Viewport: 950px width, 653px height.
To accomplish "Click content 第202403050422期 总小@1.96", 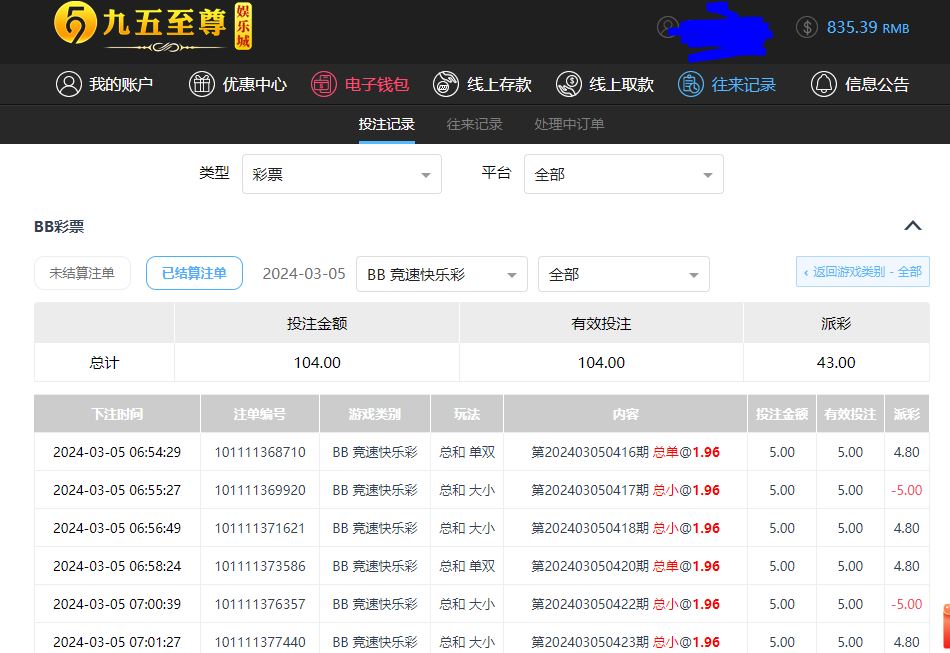I will click(625, 605).
